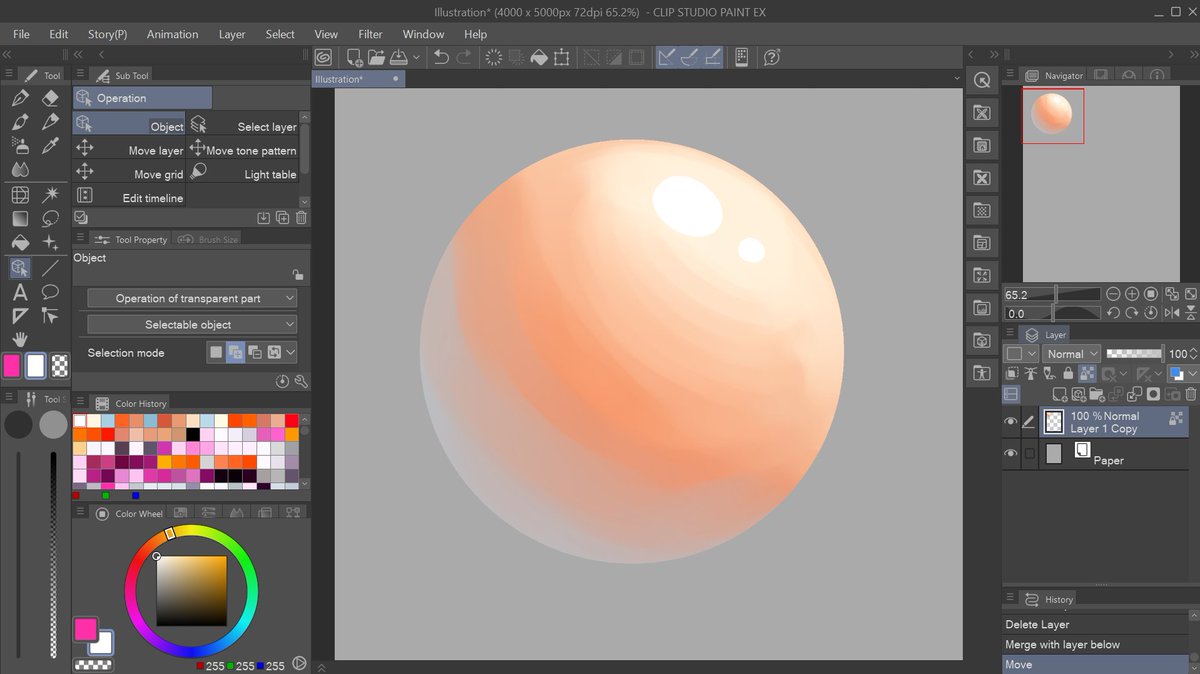The height and width of the screenshot is (674, 1200).
Task: Select the Gradient tool
Action: [x=19, y=218]
